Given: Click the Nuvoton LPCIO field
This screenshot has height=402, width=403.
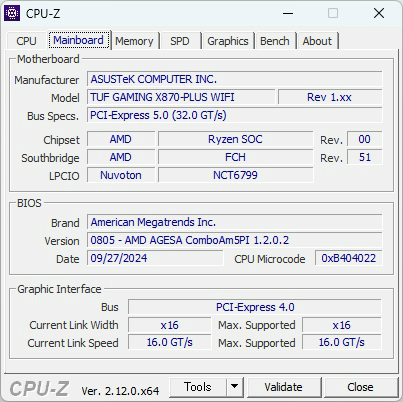Looking at the screenshot, I should coord(121,175).
